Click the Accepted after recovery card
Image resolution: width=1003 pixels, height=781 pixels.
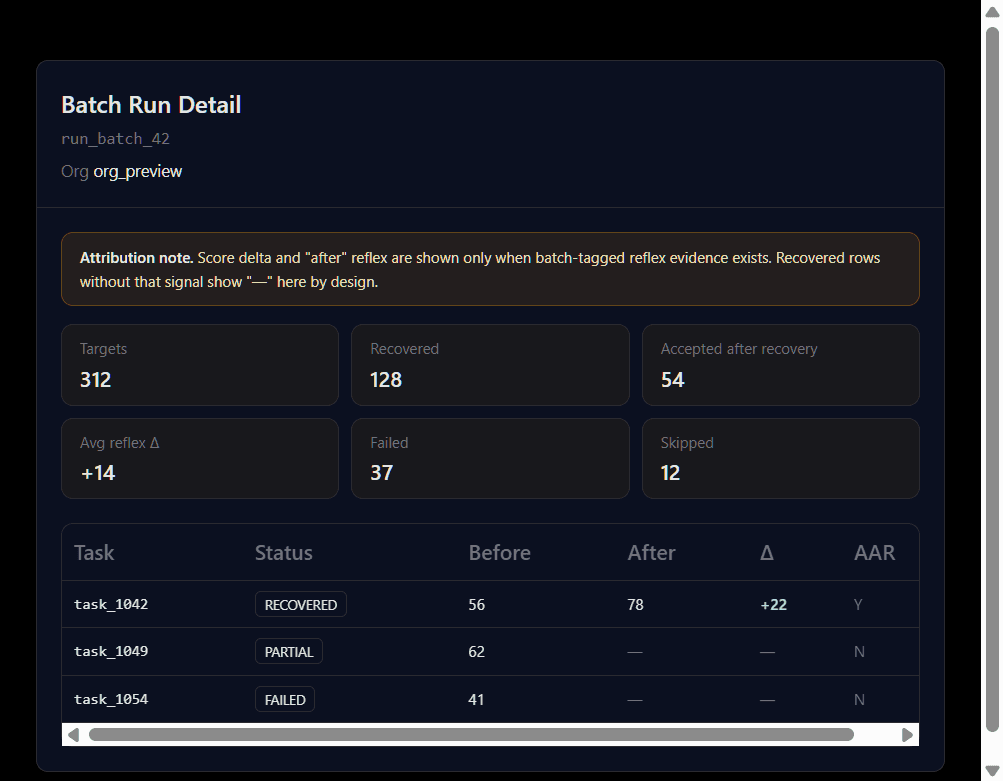(x=780, y=365)
